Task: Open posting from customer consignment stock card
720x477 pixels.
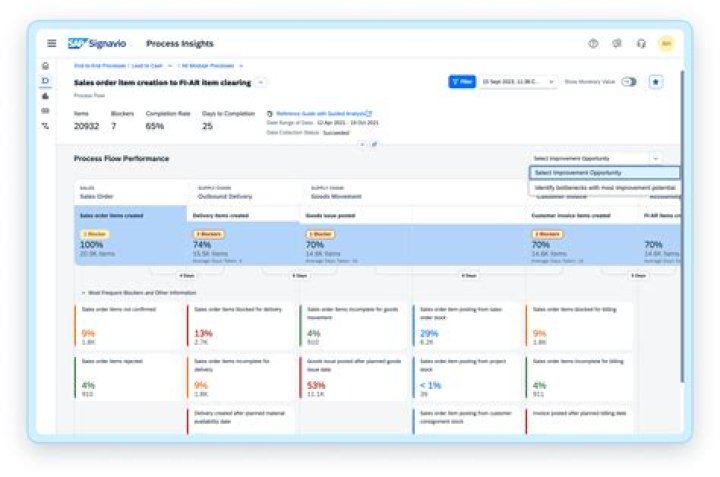Action: [467, 420]
